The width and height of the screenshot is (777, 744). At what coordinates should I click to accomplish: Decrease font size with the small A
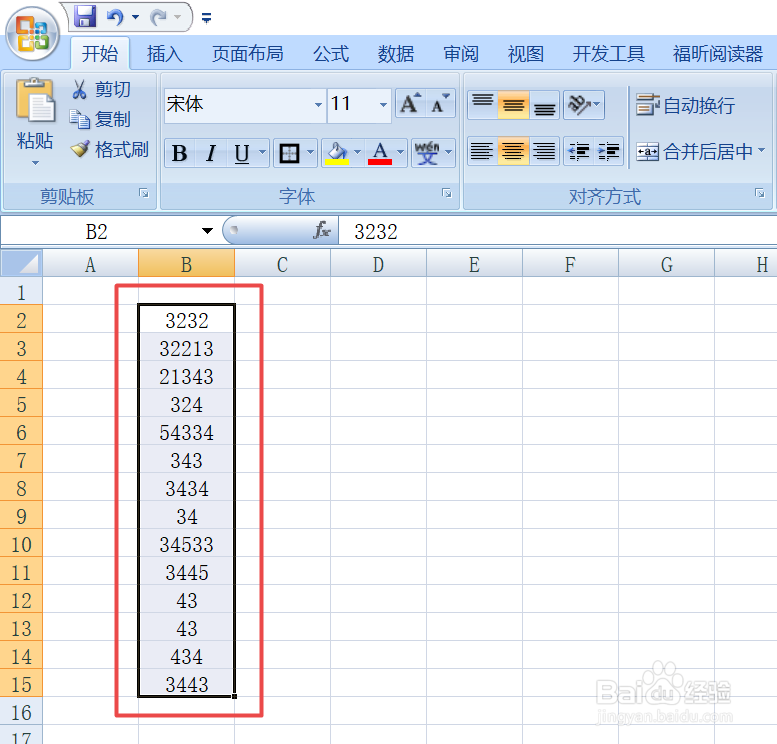pyautogui.click(x=440, y=104)
